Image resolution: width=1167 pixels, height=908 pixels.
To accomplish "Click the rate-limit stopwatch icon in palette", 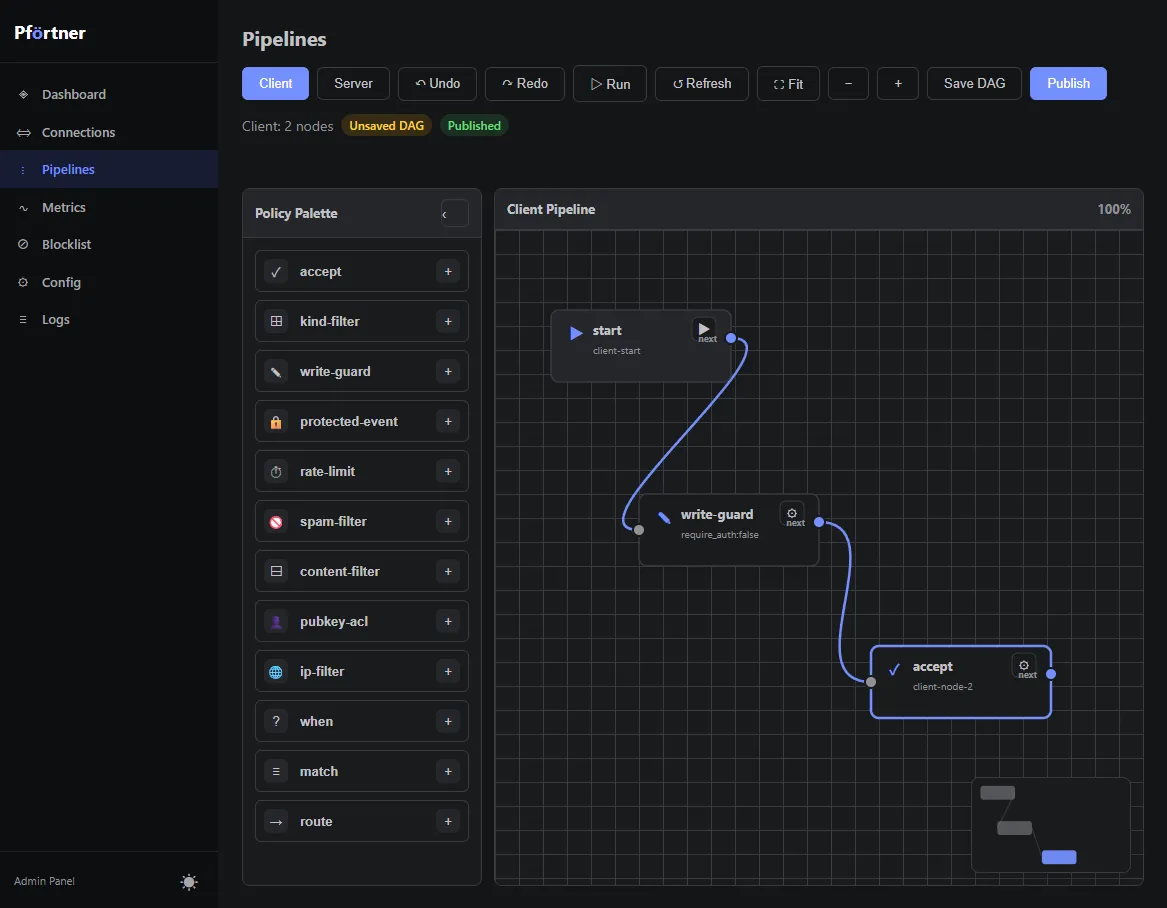I will tap(276, 472).
